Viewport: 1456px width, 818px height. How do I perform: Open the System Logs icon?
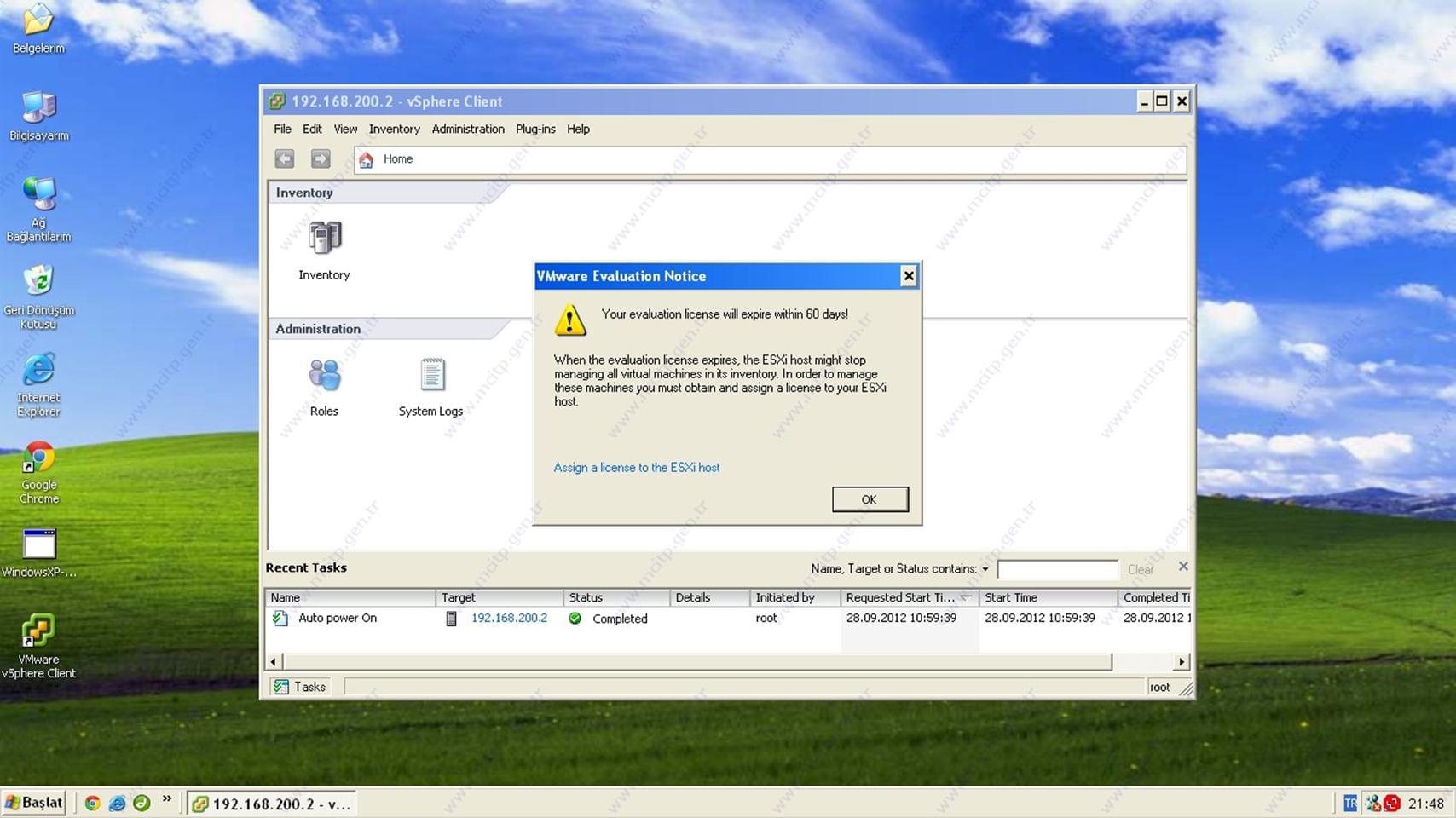[432, 375]
